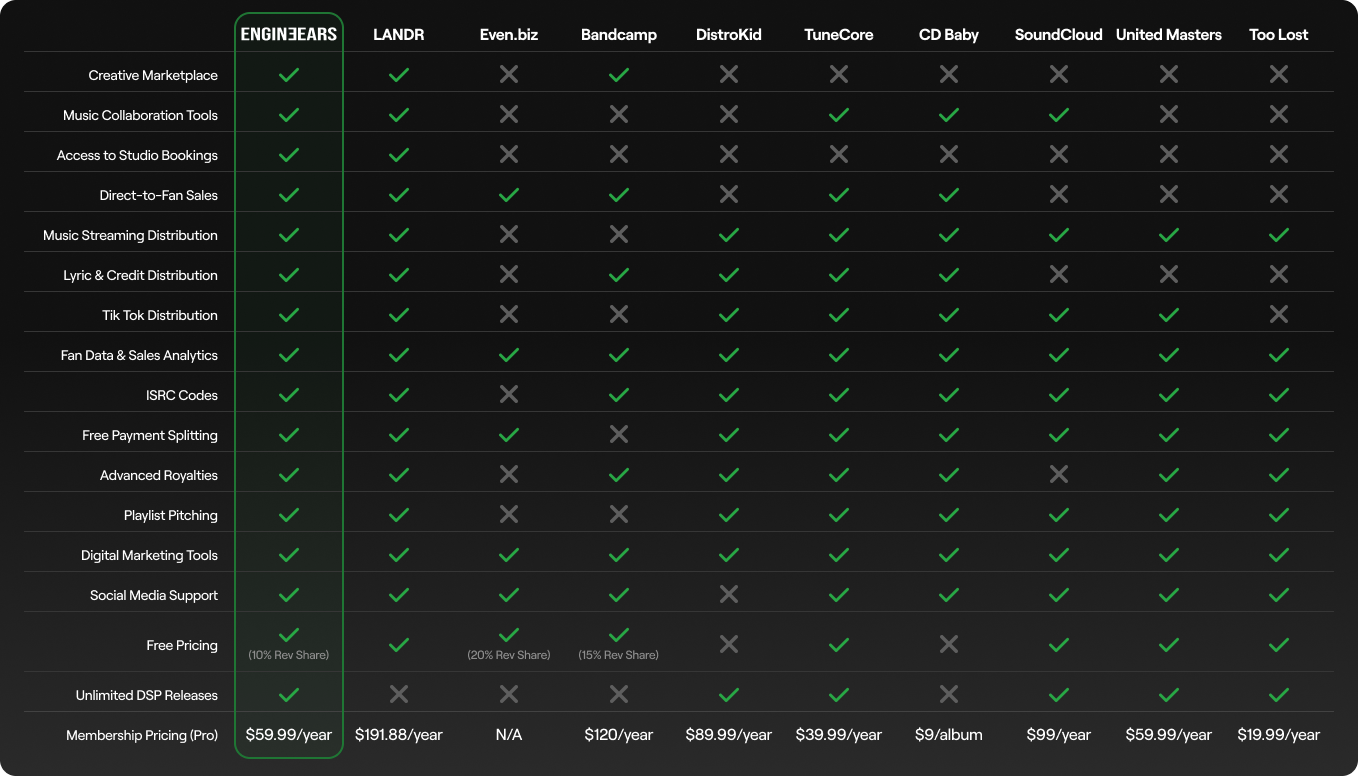Image resolution: width=1358 pixels, height=776 pixels.
Task: Click Too Lost X mark for Tik Tok Distribution
Action: coord(1279,315)
